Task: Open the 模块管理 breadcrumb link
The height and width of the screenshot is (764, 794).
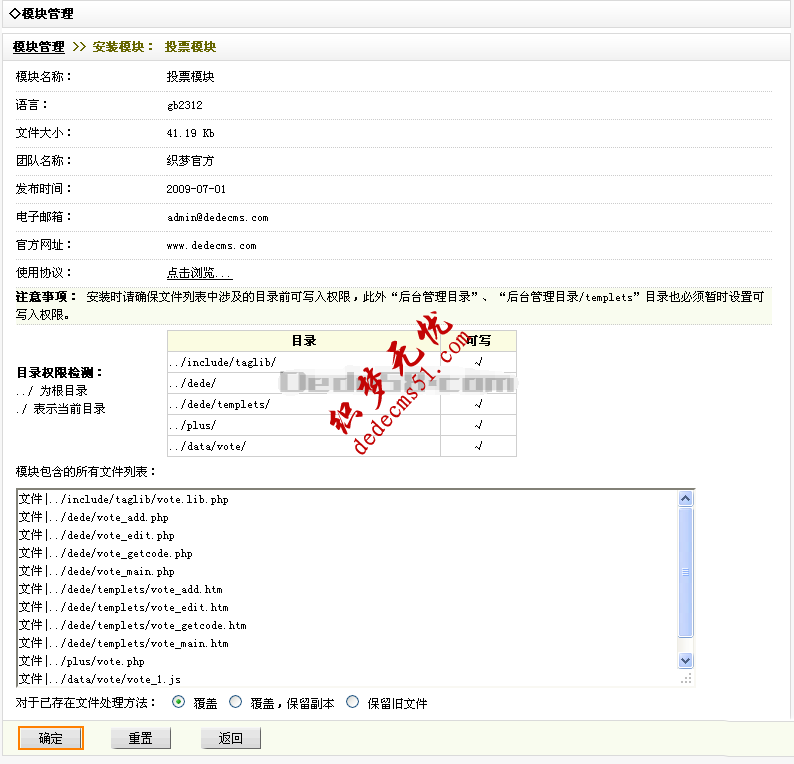Action: 38,47
